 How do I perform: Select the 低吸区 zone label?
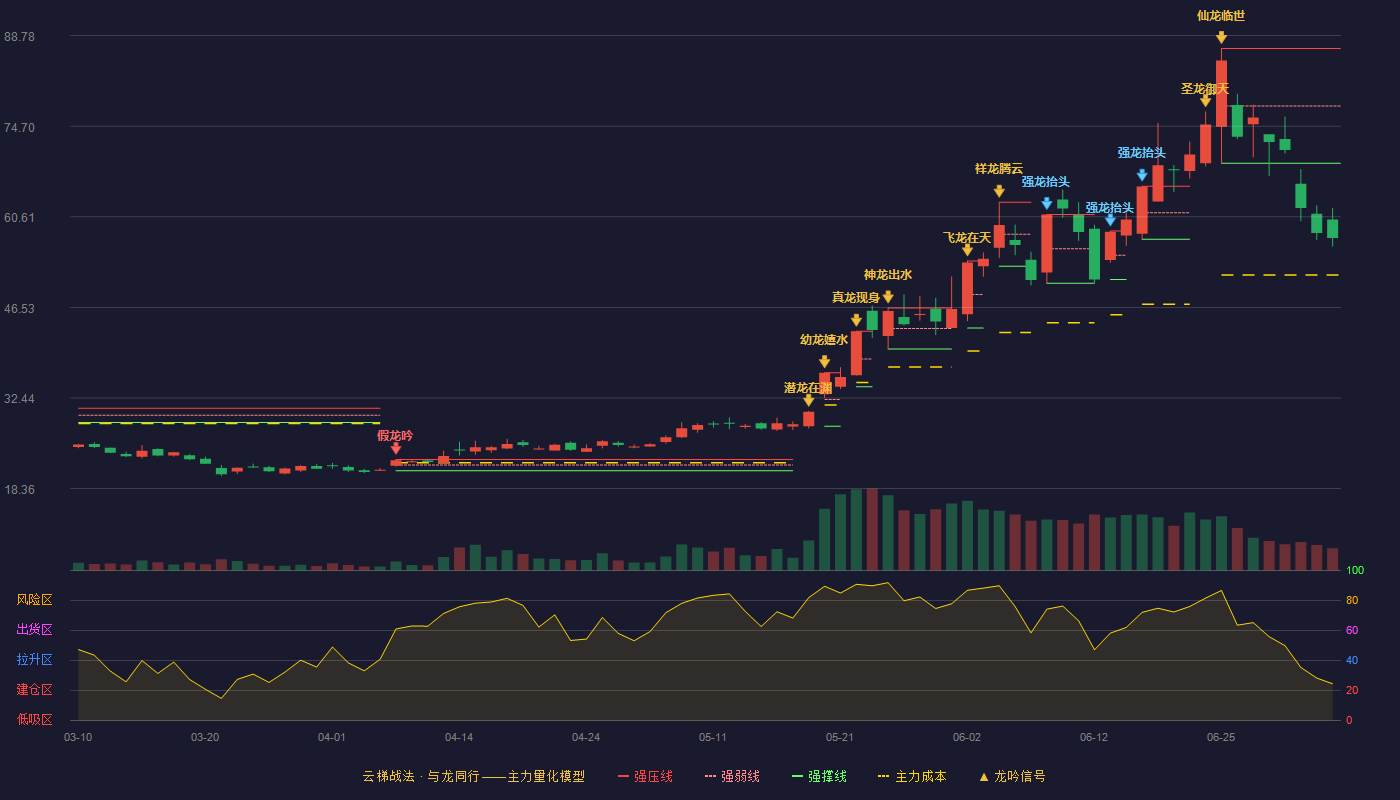click(34, 720)
